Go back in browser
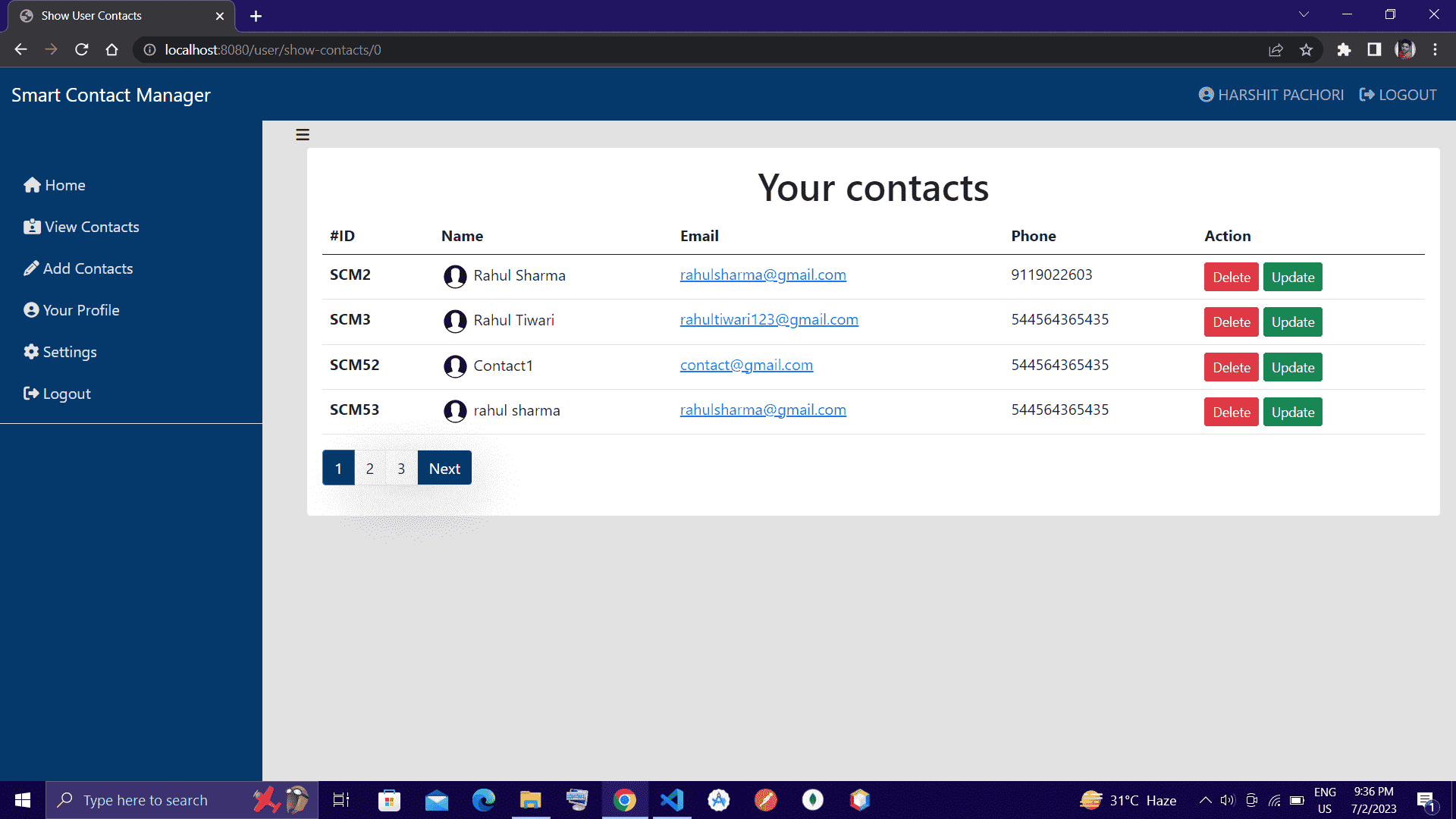Viewport: 1456px width, 819px height. [x=20, y=49]
